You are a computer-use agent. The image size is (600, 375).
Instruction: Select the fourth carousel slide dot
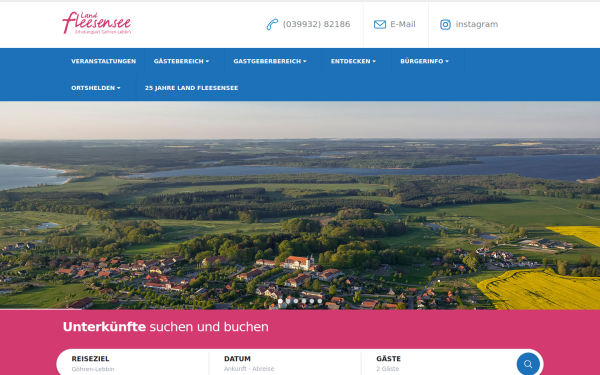click(304, 301)
